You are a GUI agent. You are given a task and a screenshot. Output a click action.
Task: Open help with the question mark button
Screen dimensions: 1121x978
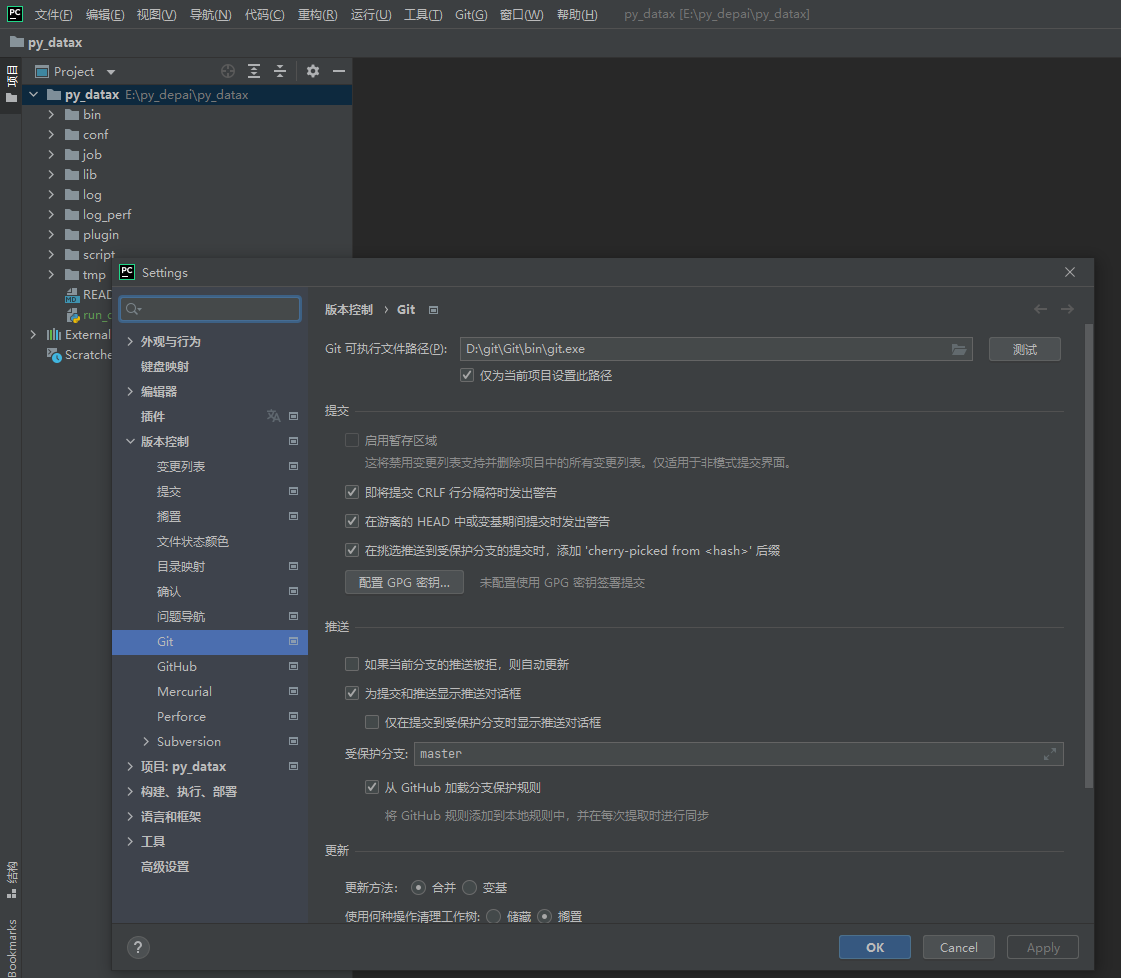coord(138,947)
